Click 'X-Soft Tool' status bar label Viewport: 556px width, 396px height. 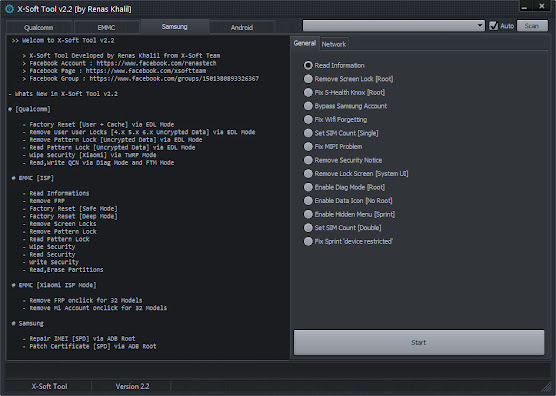[49, 386]
